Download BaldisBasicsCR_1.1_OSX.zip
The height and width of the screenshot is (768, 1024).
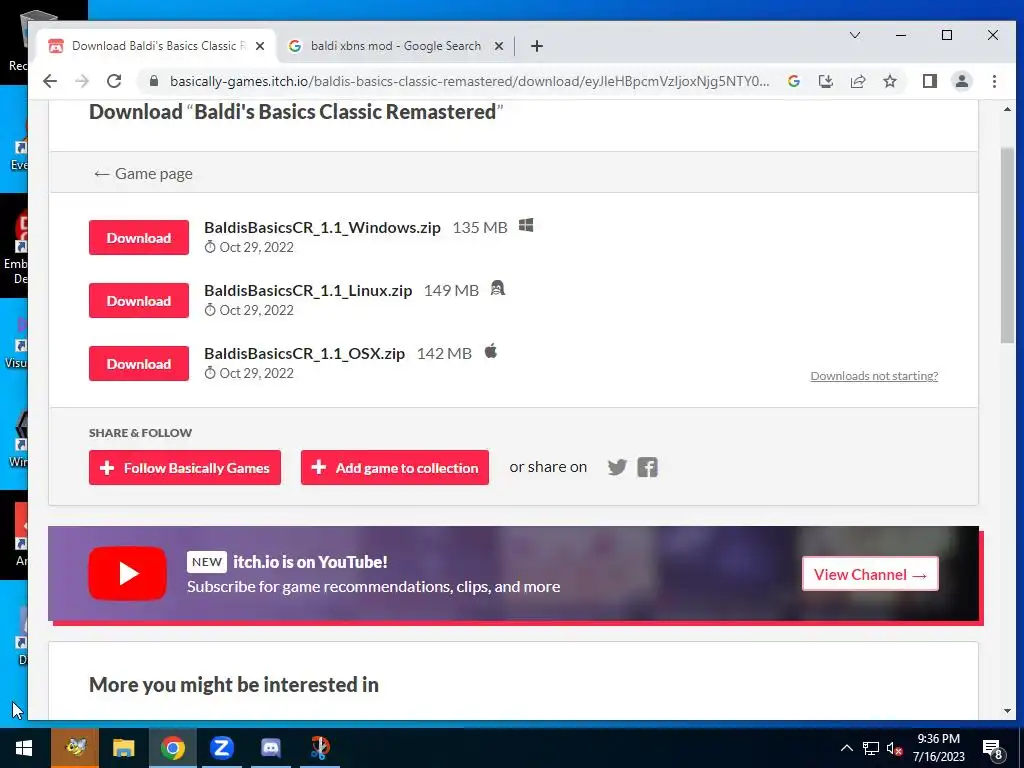139,364
